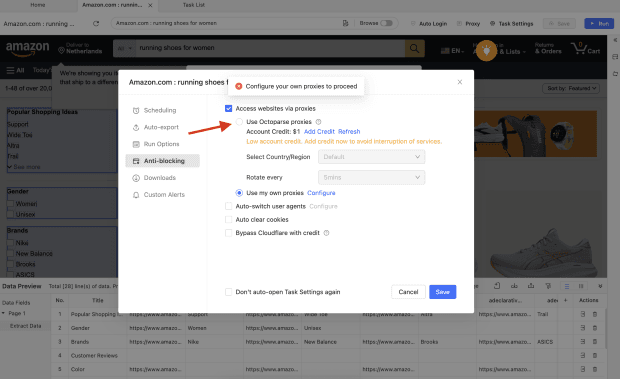Click the Add Credit link
The image size is (620, 379).
(x=319, y=132)
